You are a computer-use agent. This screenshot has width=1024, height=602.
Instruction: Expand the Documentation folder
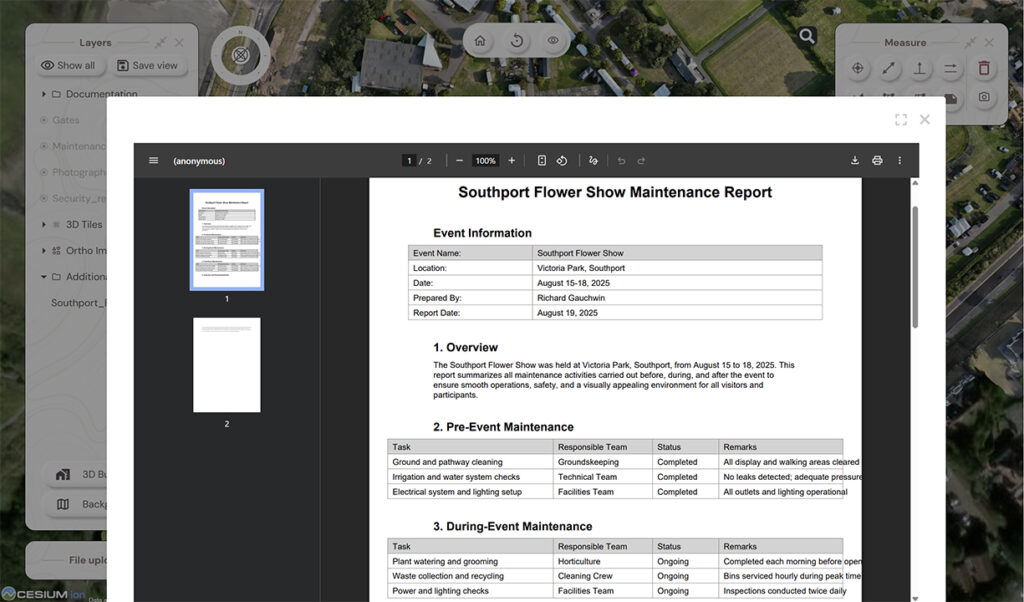coord(44,94)
